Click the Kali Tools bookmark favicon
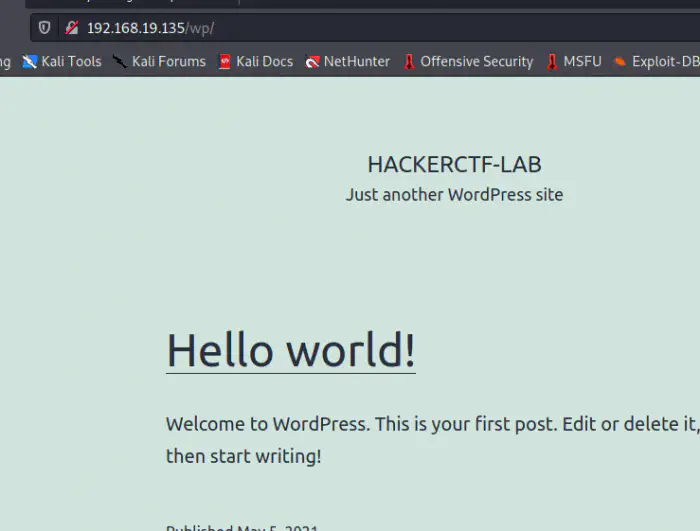700x531 pixels. point(30,62)
